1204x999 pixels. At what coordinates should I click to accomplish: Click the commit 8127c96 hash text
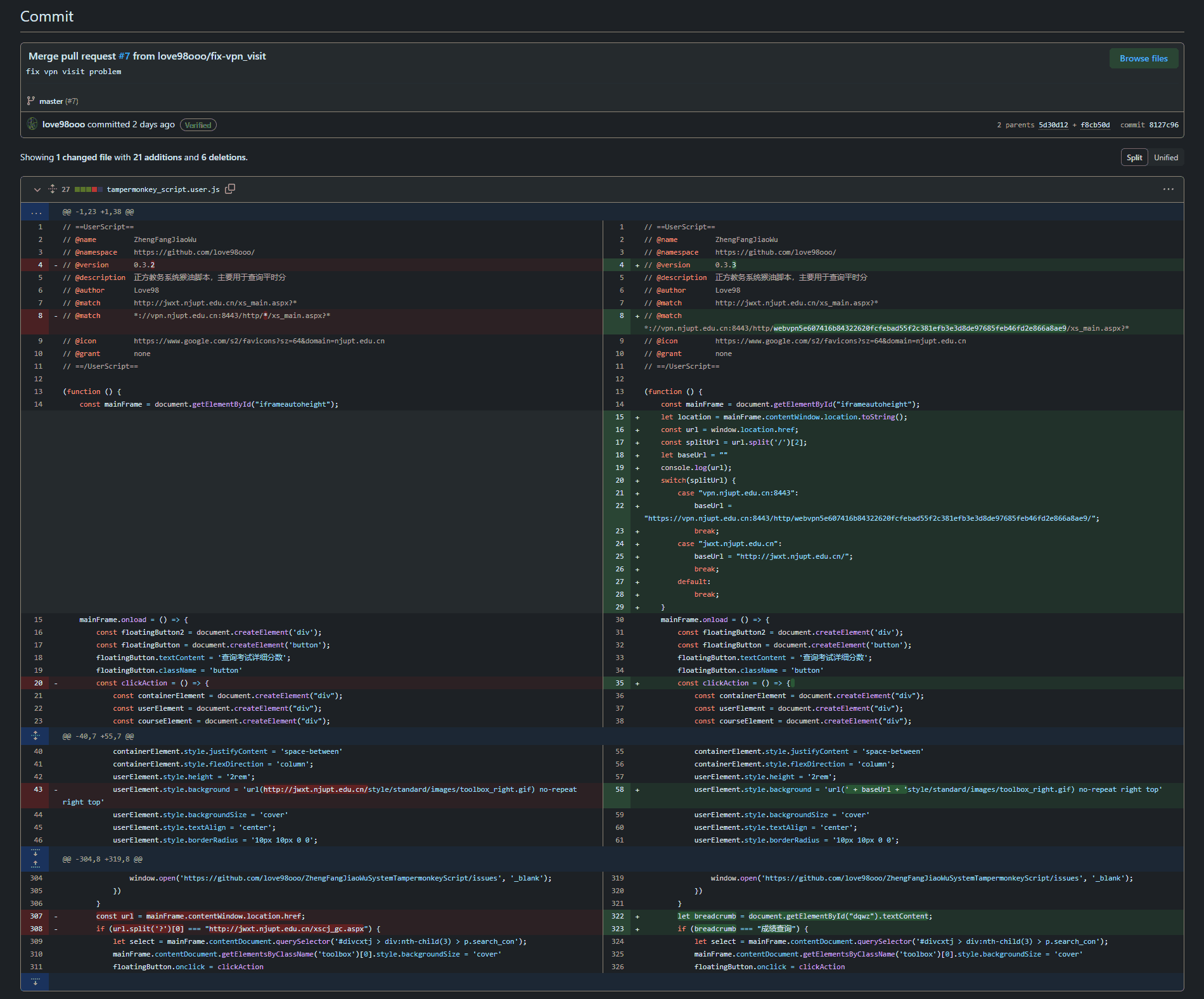click(x=1163, y=125)
